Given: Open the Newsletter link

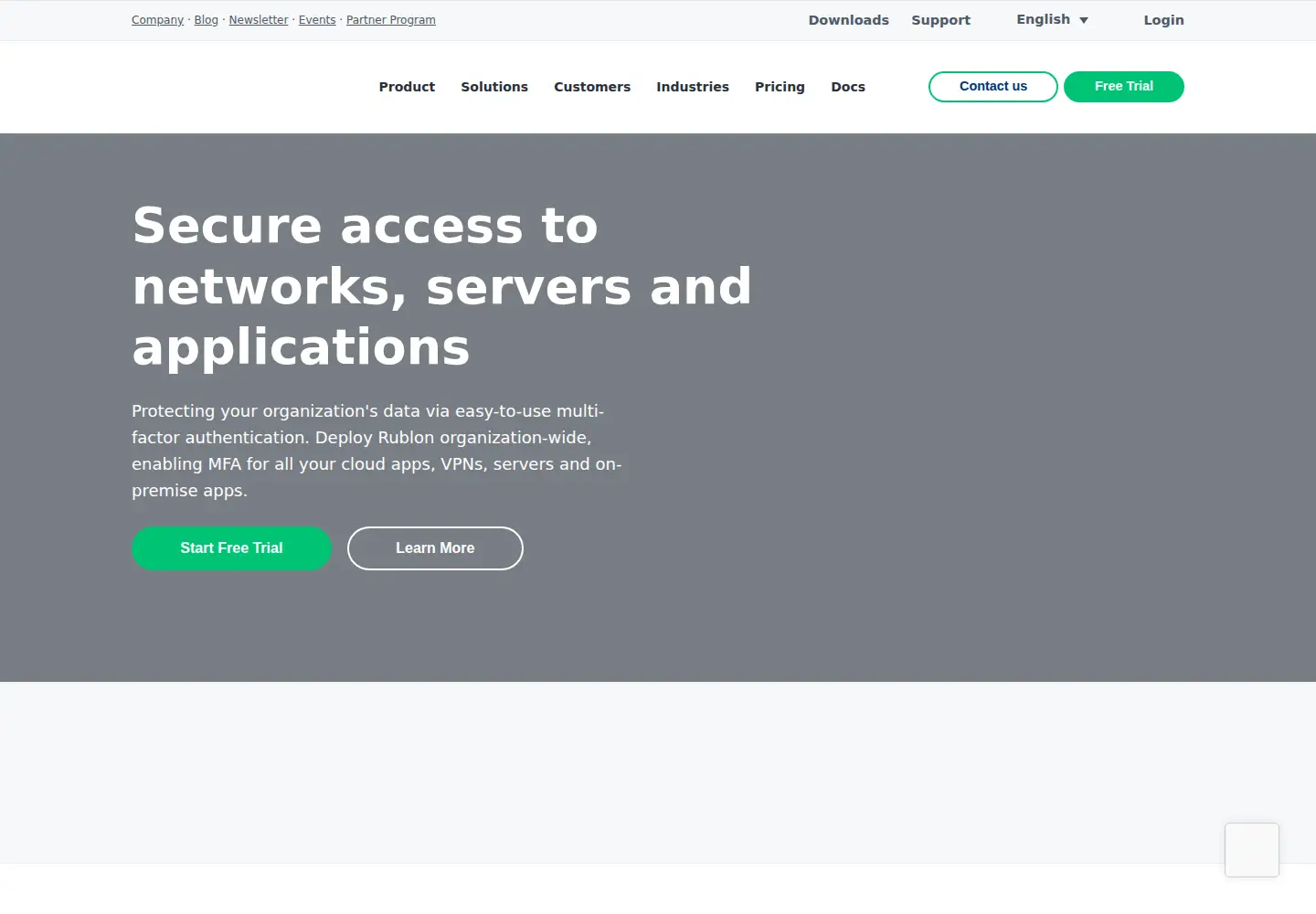Looking at the screenshot, I should point(259,20).
